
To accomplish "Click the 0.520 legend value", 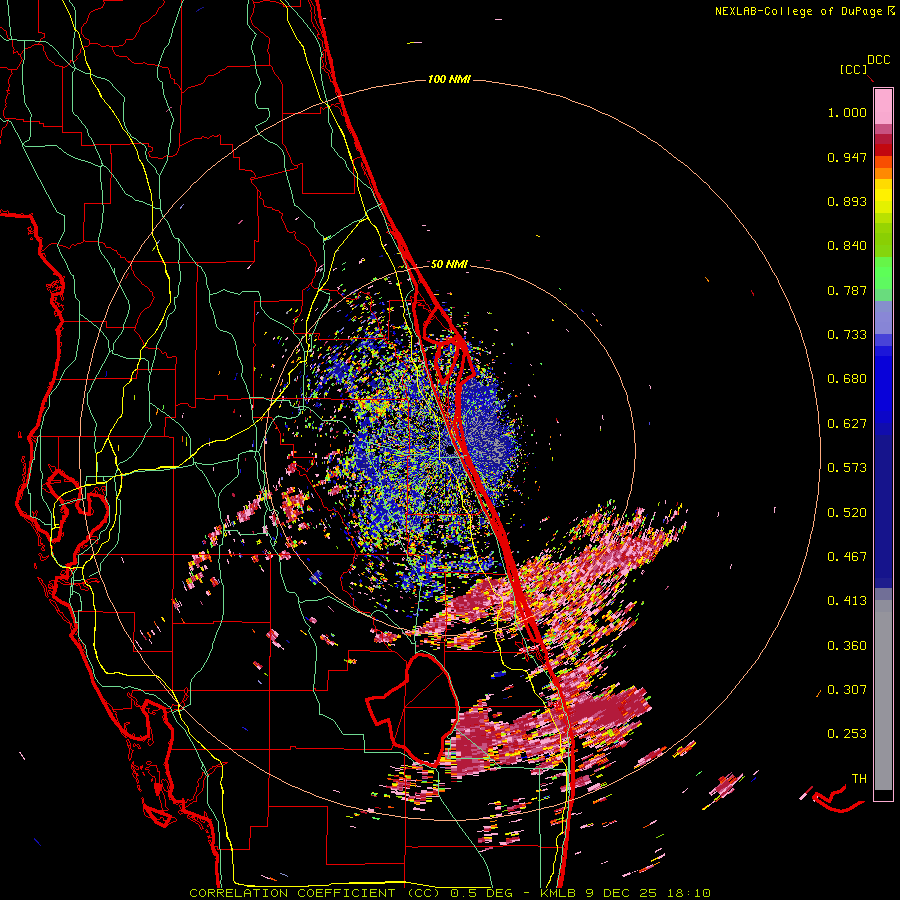I will click(847, 513).
